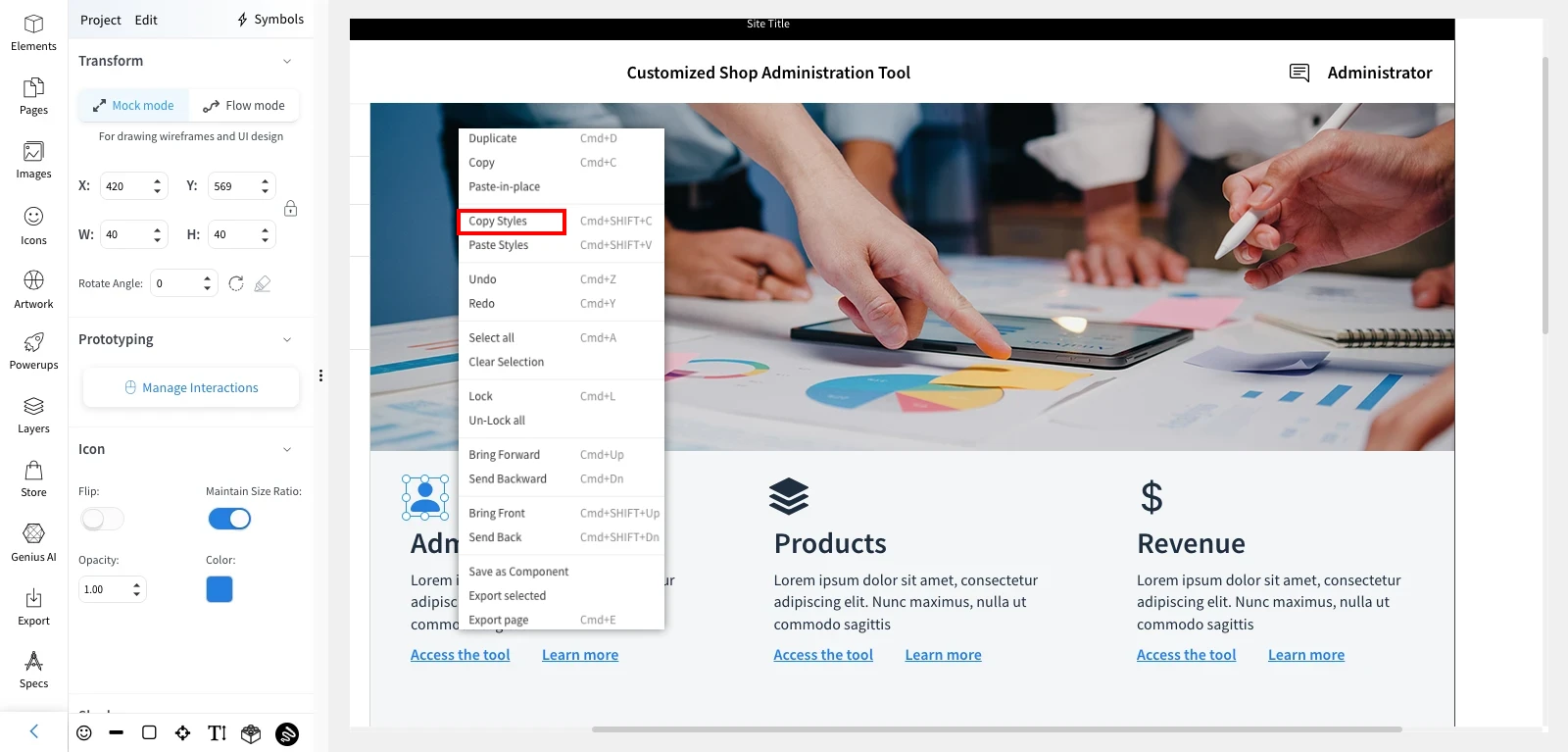Screen dimensions: 1568x752
Task: Open the Export panel
Action: 33,607
